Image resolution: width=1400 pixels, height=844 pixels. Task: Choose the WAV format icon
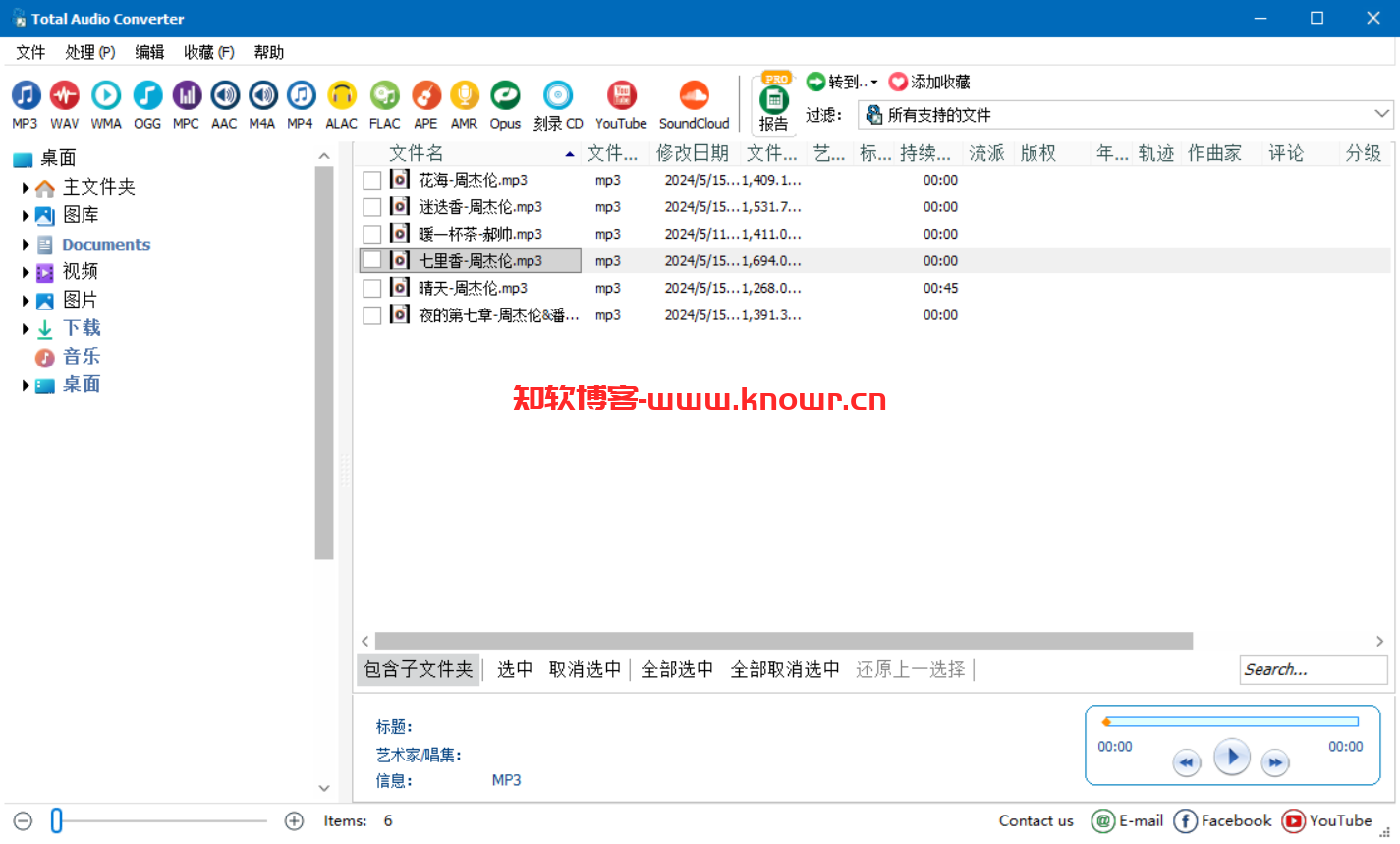(65, 95)
